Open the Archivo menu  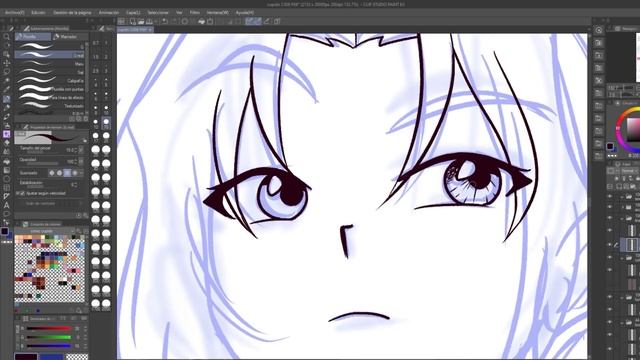pyautogui.click(x=15, y=13)
